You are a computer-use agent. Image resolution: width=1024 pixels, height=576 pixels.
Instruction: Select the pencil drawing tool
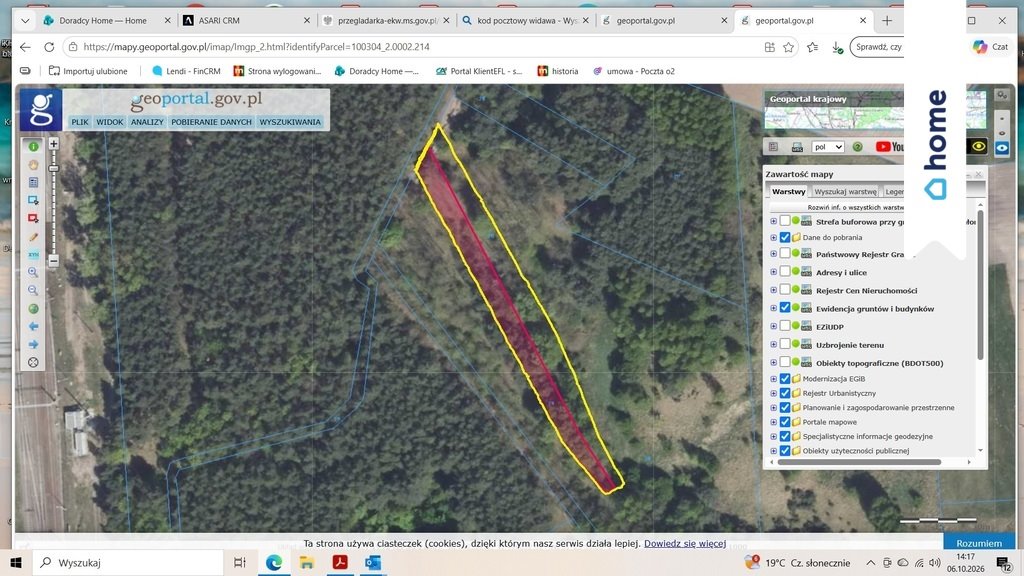(x=33, y=236)
